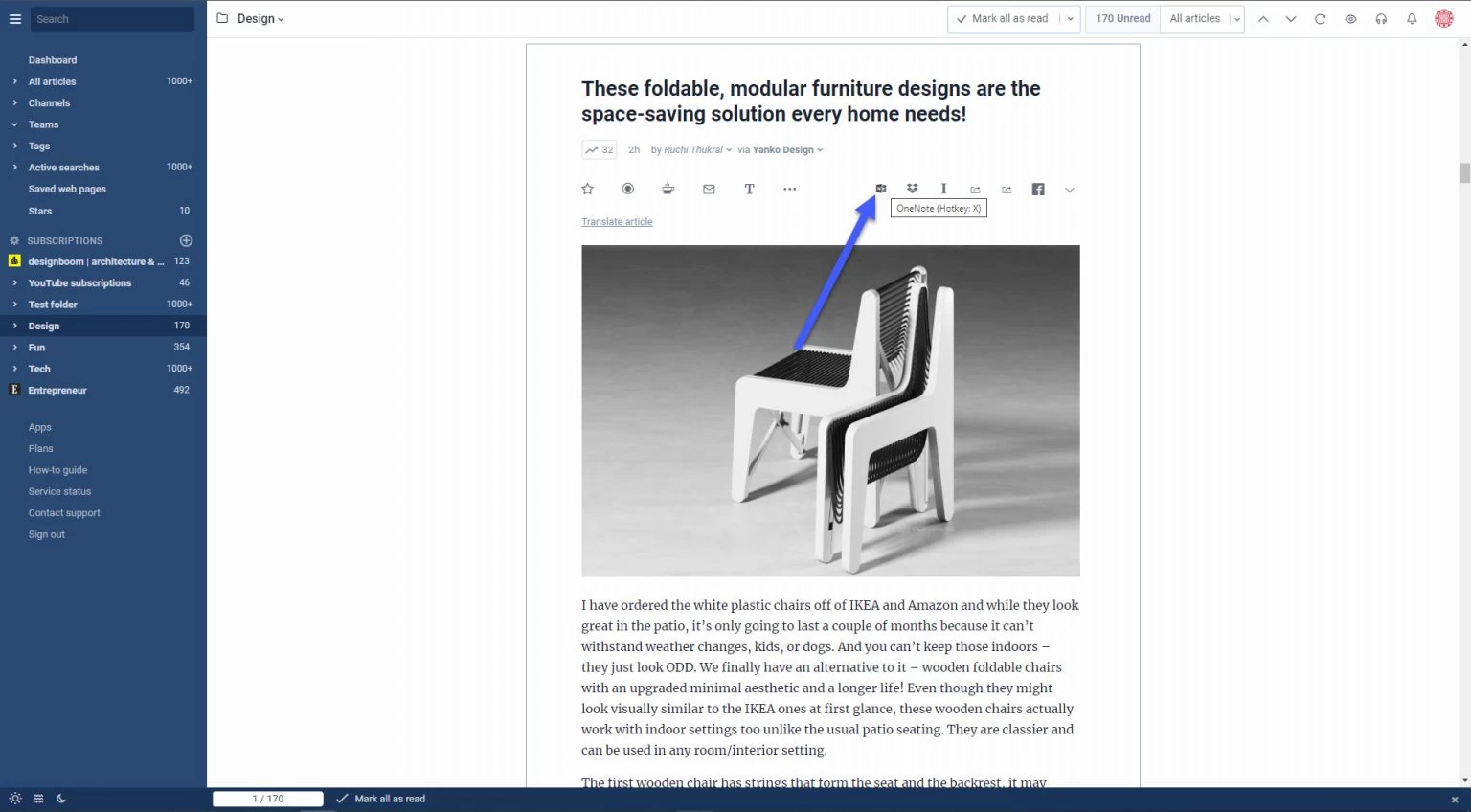Click the Translate article link
1471x812 pixels.
pyautogui.click(x=617, y=222)
